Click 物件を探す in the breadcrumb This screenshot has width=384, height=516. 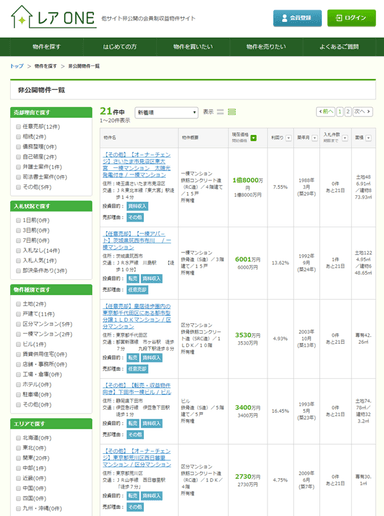pyautogui.click(x=46, y=66)
